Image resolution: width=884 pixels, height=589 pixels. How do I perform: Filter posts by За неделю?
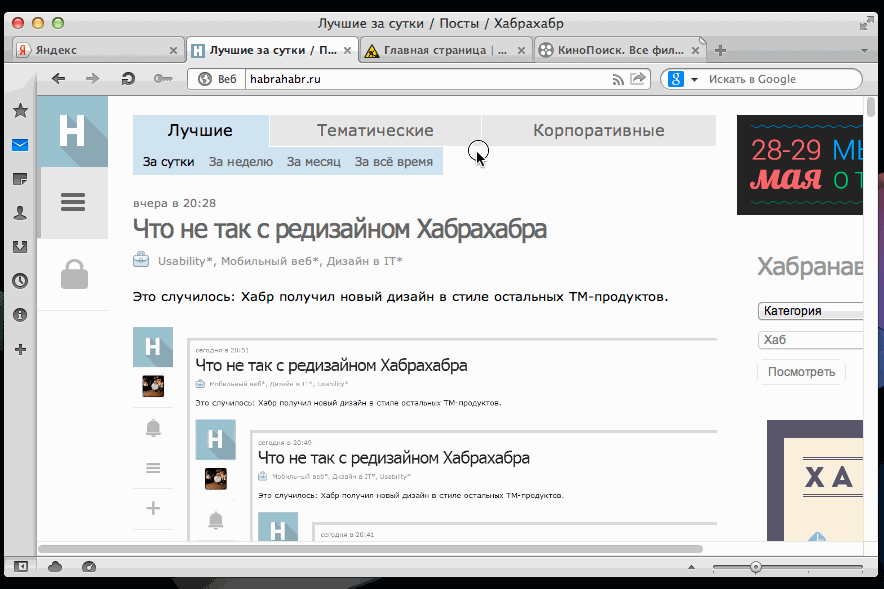(241, 162)
